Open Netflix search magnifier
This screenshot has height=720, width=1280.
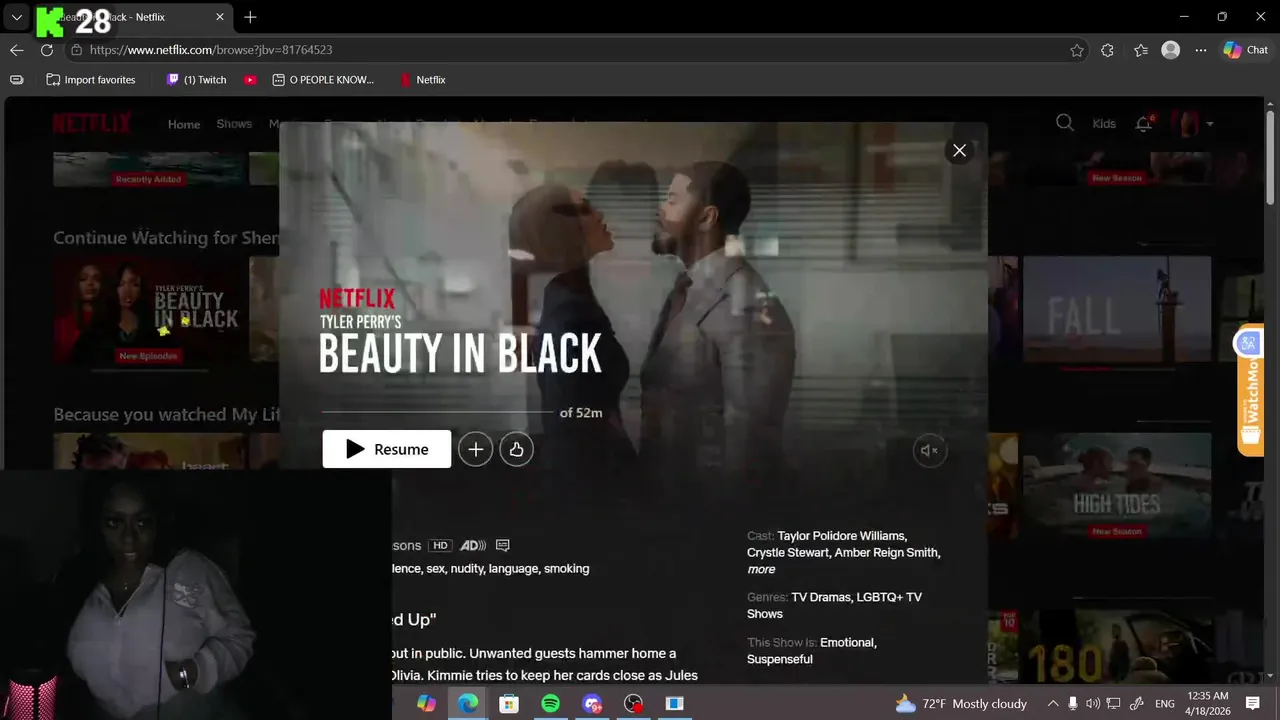click(1065, 123)
